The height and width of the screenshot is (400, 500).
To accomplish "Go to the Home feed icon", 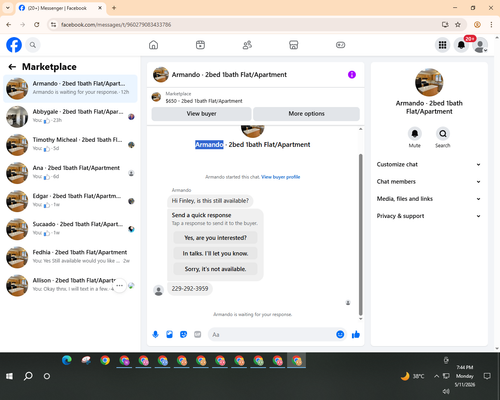I will pyautogui.click(x=153, y=45).
